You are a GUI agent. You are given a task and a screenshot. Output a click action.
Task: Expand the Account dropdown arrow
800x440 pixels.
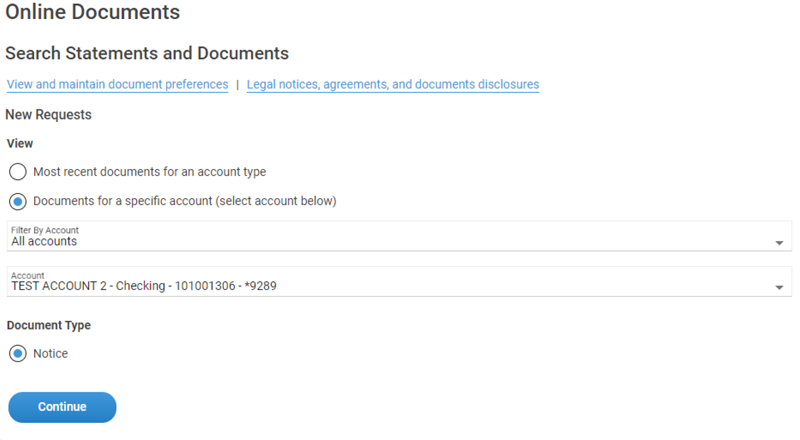coord(779,287)
